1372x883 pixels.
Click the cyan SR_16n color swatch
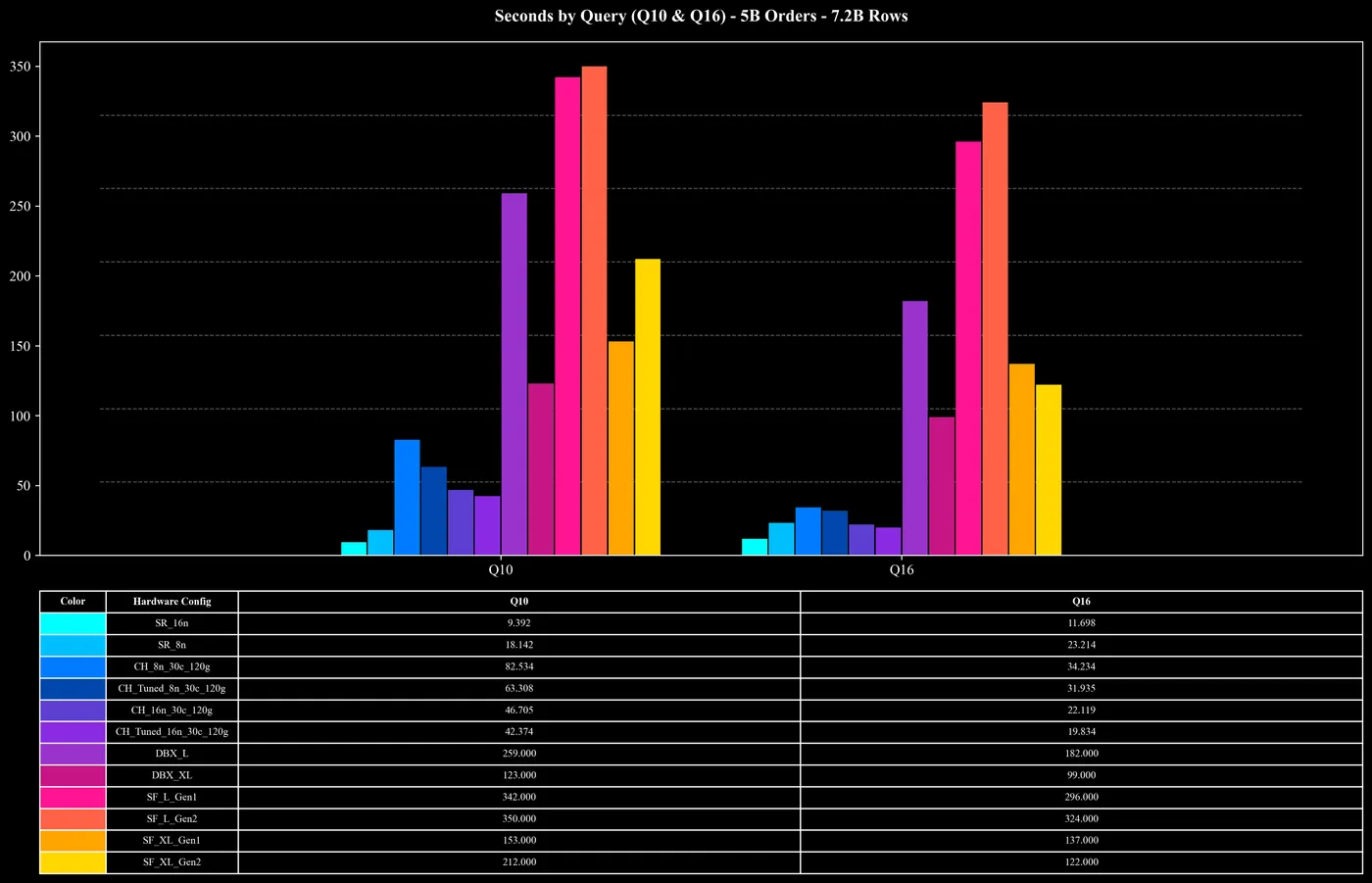73,623
